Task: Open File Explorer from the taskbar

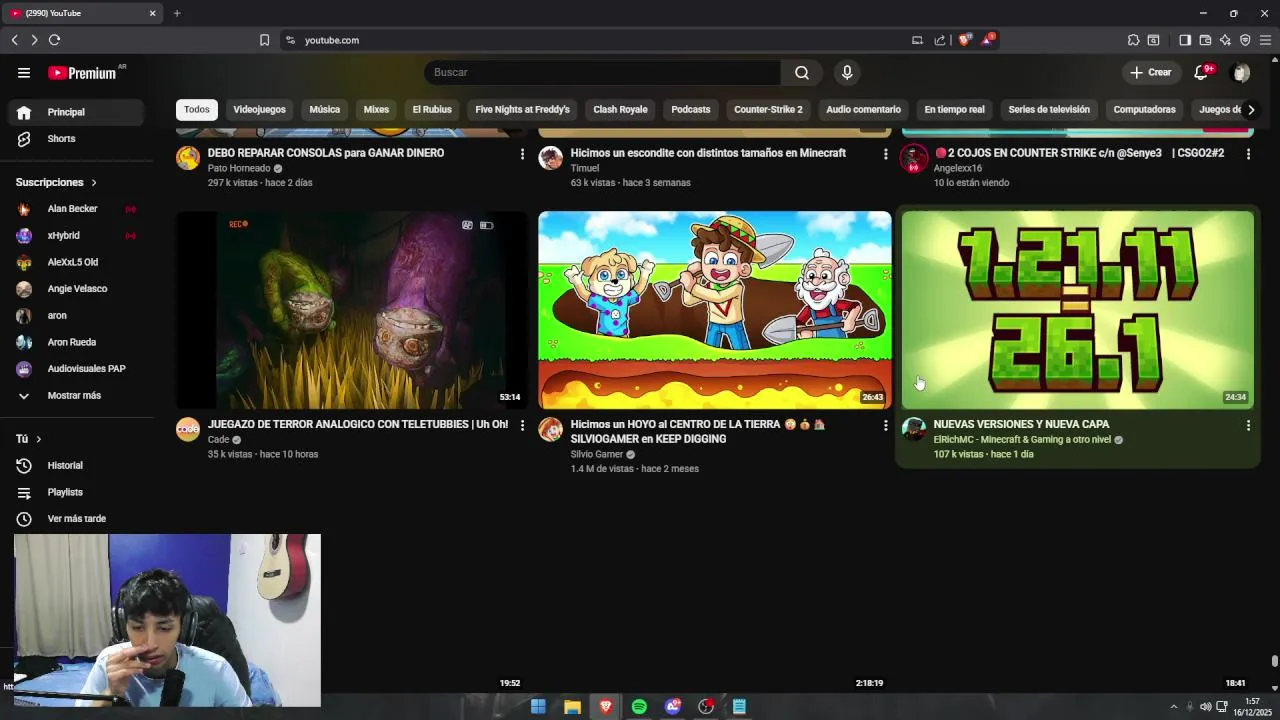Action: [572, 707]
